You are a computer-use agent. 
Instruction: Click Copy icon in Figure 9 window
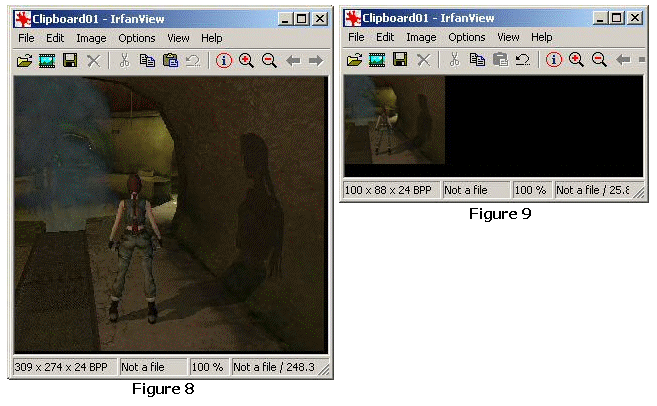[x=477, y=59]
